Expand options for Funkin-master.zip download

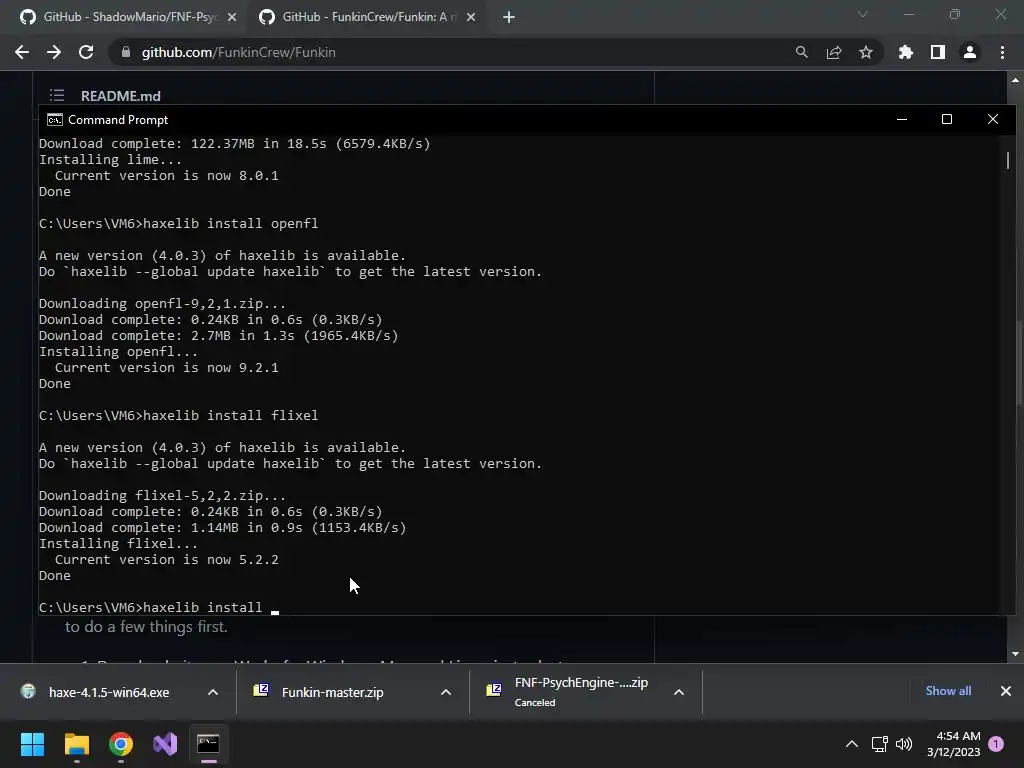point(446,692)
